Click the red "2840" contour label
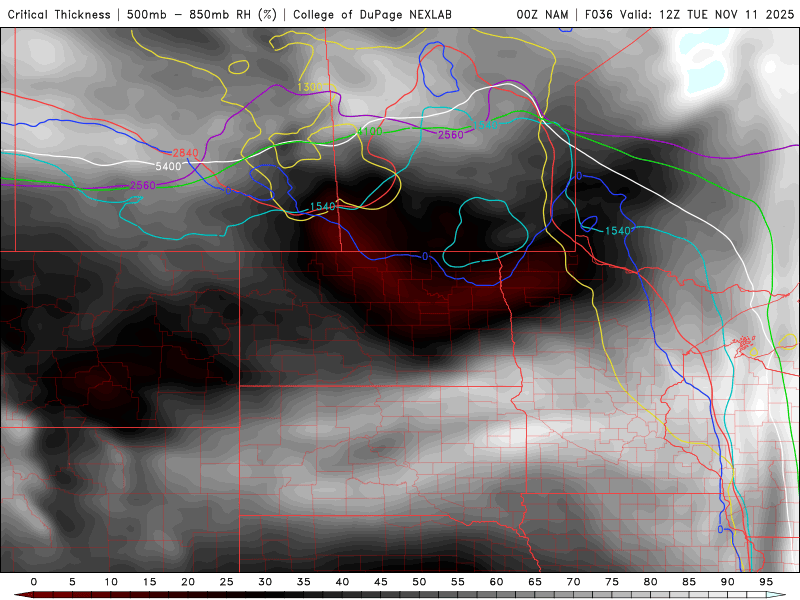 [185, 153]
